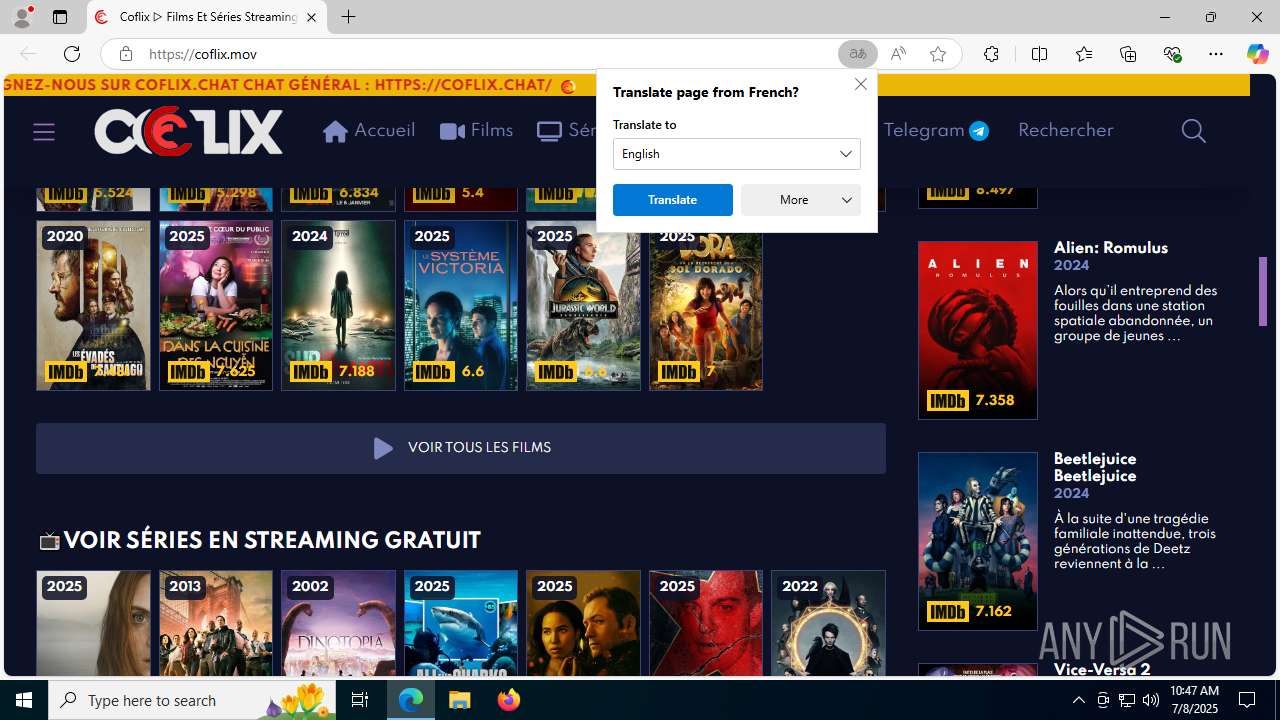Open the browser profile icon
Image resolution: width=1280 pixels, height=720 pixels.
coord(22,17)
